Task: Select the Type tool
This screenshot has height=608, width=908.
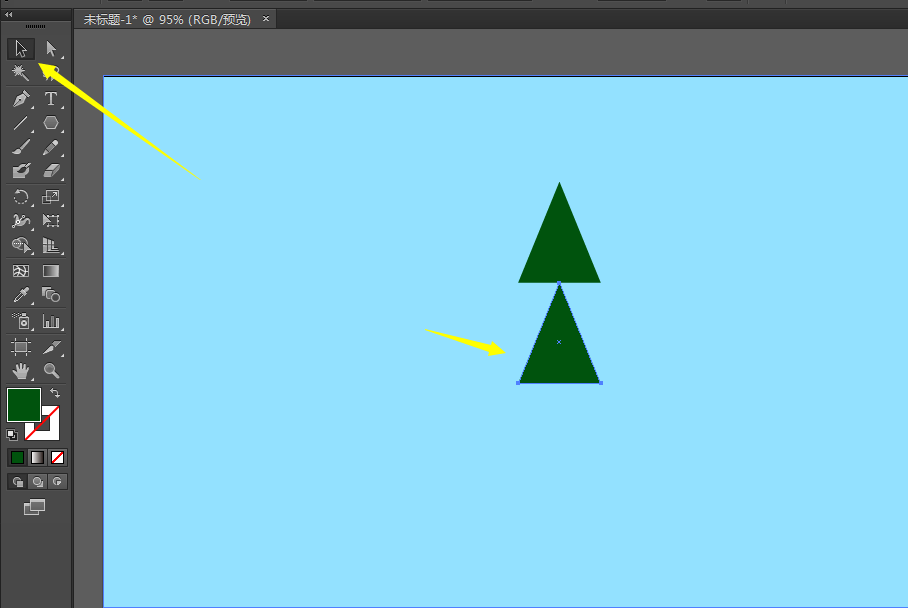Action: pyautogui.click(x=51, y=98)
